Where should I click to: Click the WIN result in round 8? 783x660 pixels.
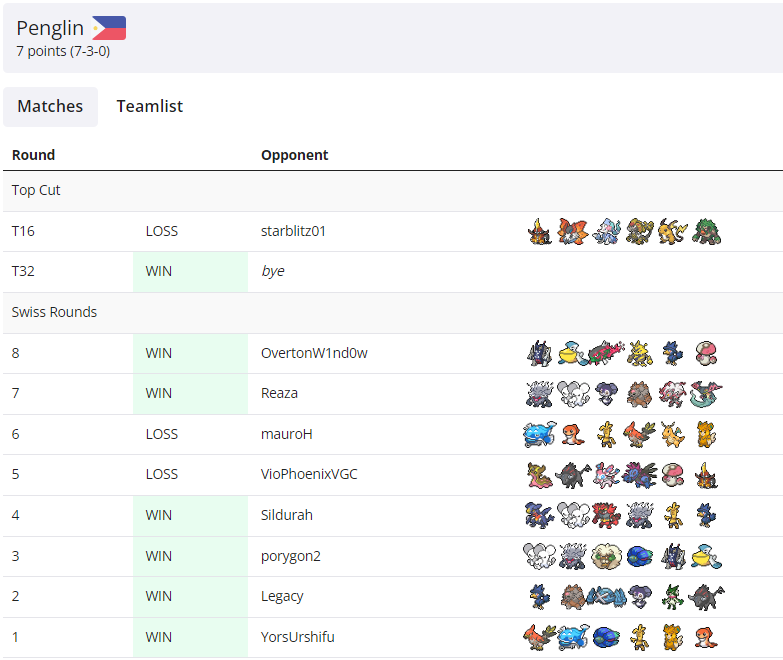[x=159, y=353]
